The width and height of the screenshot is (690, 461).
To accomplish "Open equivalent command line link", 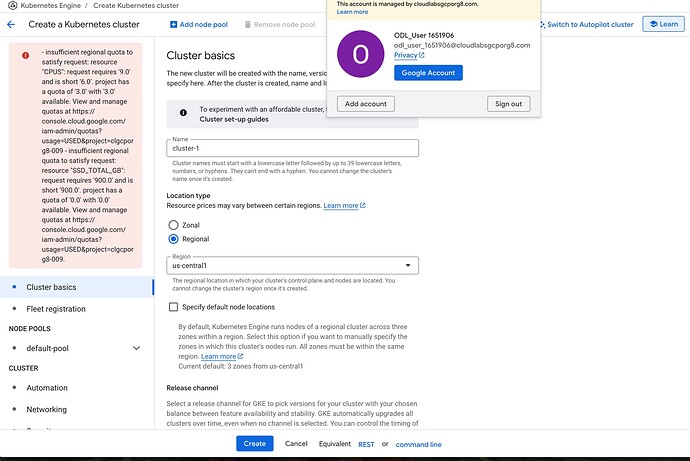I will [418, 444].
